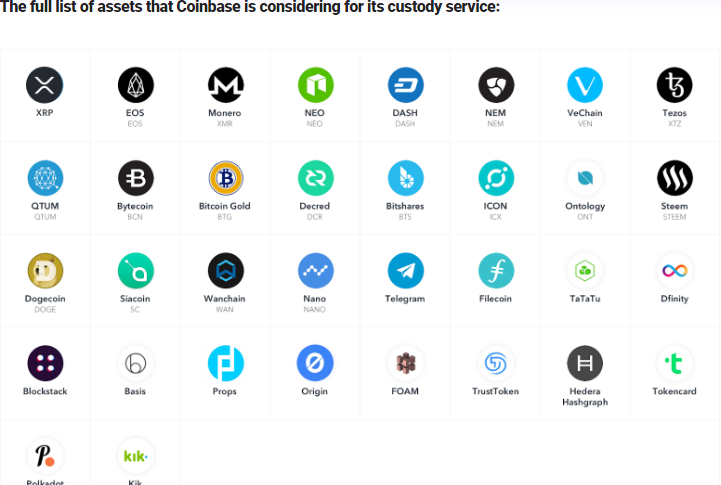The width and height of the screenshot is (721, 485).
Task: Click the Hedera Hashgraph icon
Action: click(585, 363)
